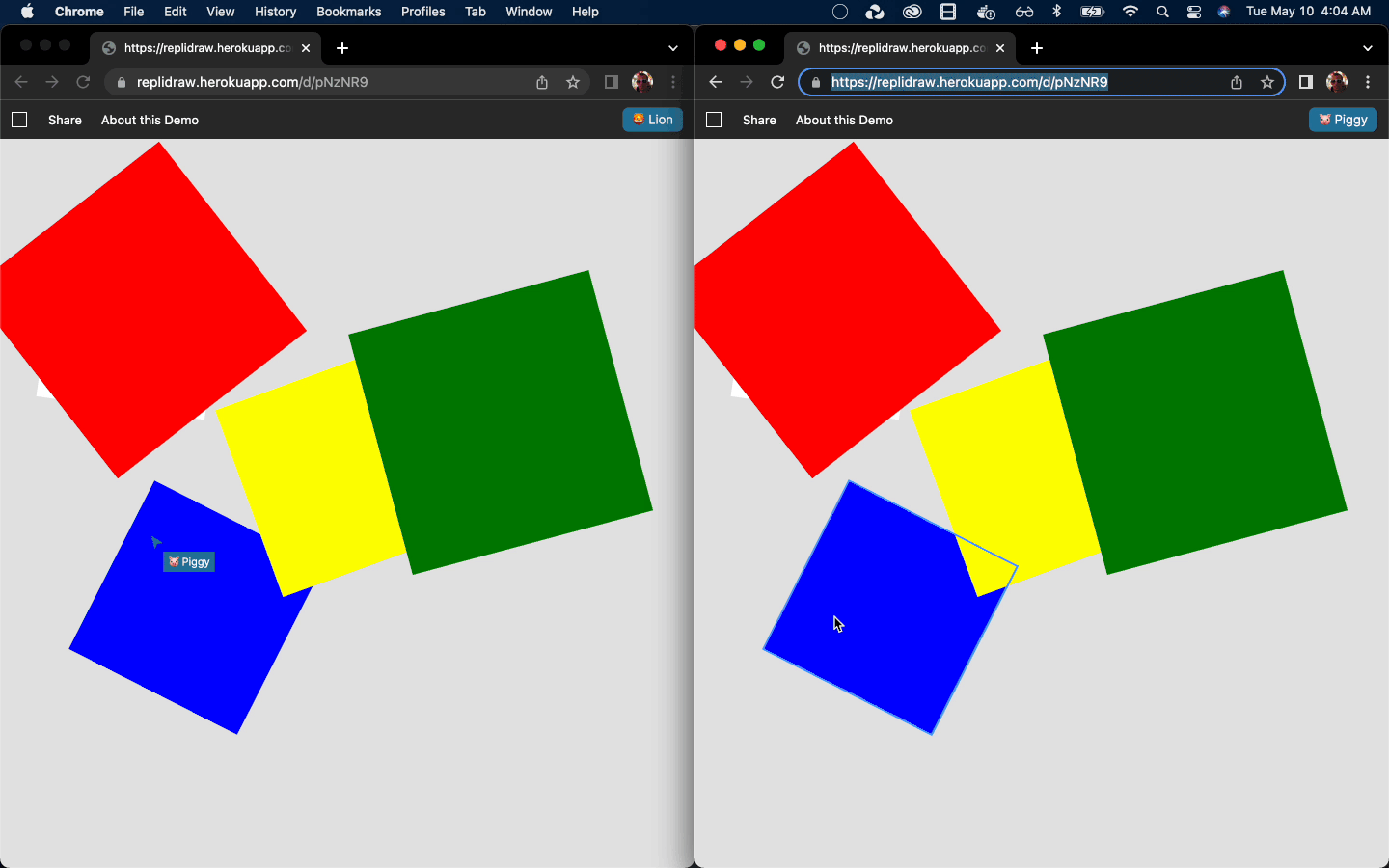
Task: Open Chrome three-dot menu in right window
Action: pos(1368,82)
